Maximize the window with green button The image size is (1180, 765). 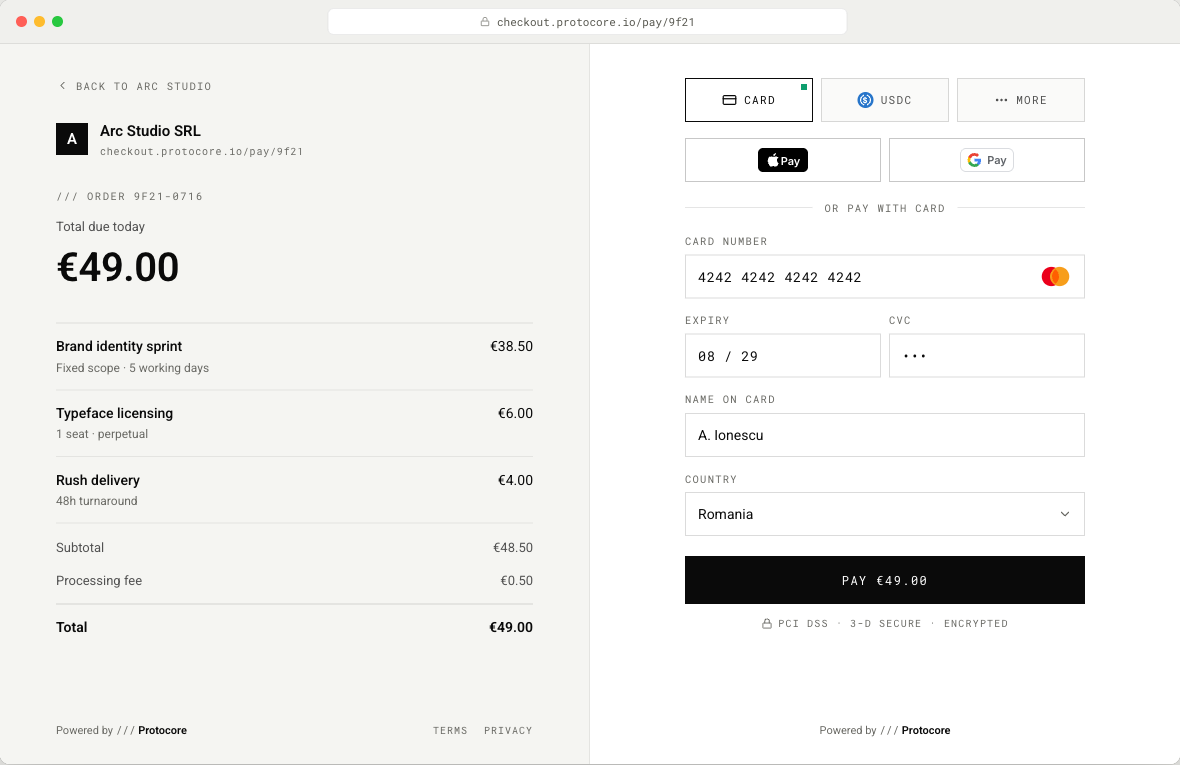57,22
